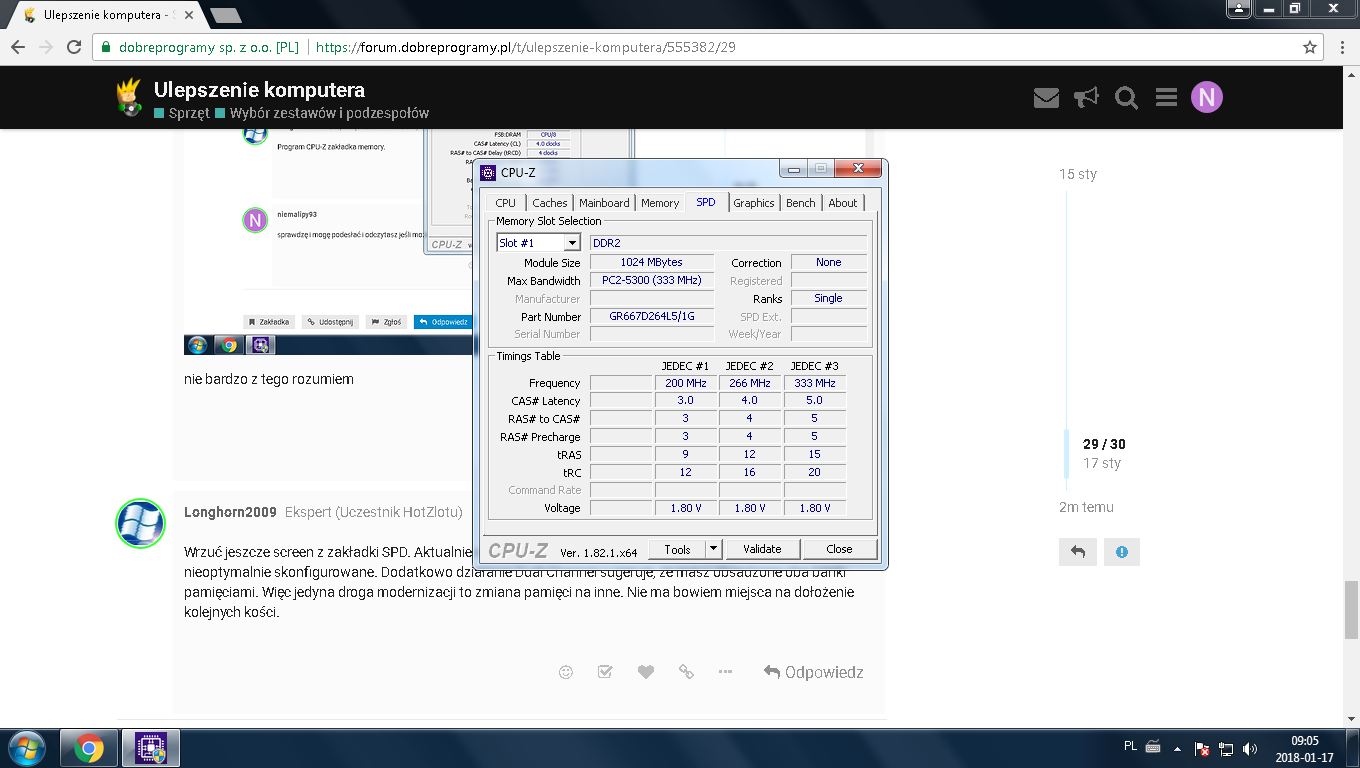Switch to the Mainboard tab
The width and height of the screenshot is (1360, 768).
click(x=604, y=203)
